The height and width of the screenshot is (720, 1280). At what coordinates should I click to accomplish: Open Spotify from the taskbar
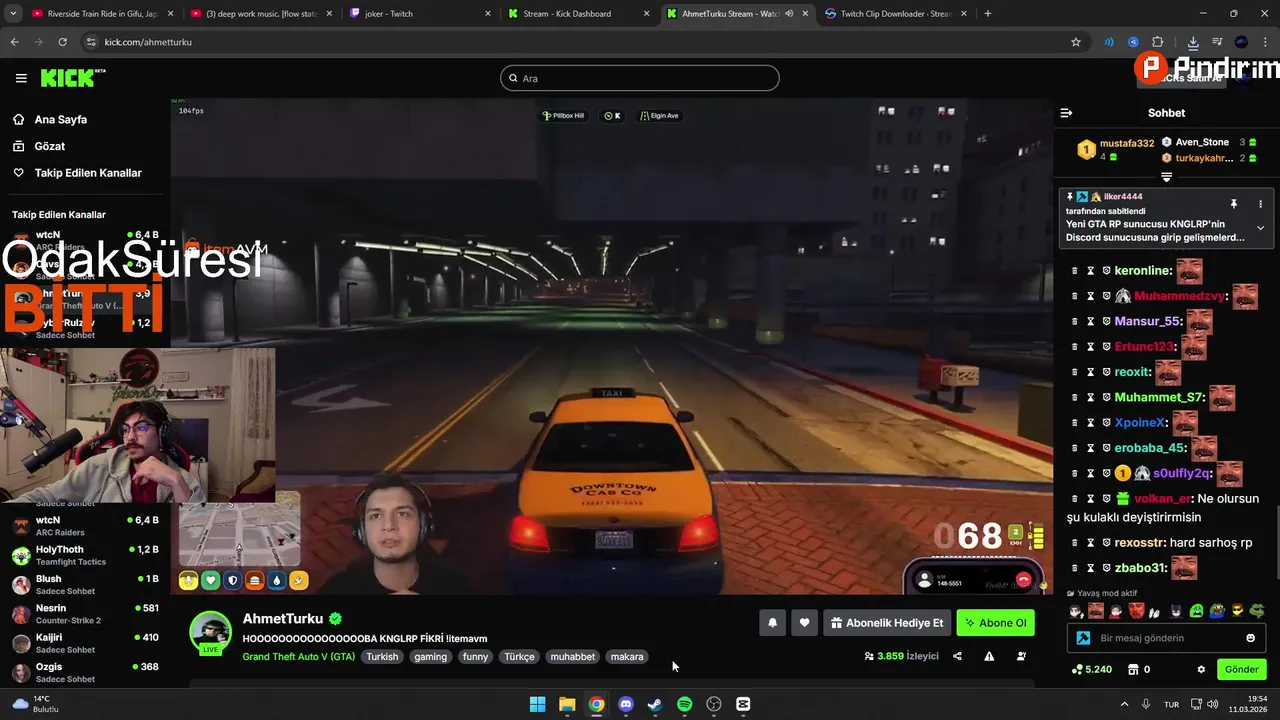[684, 704]
